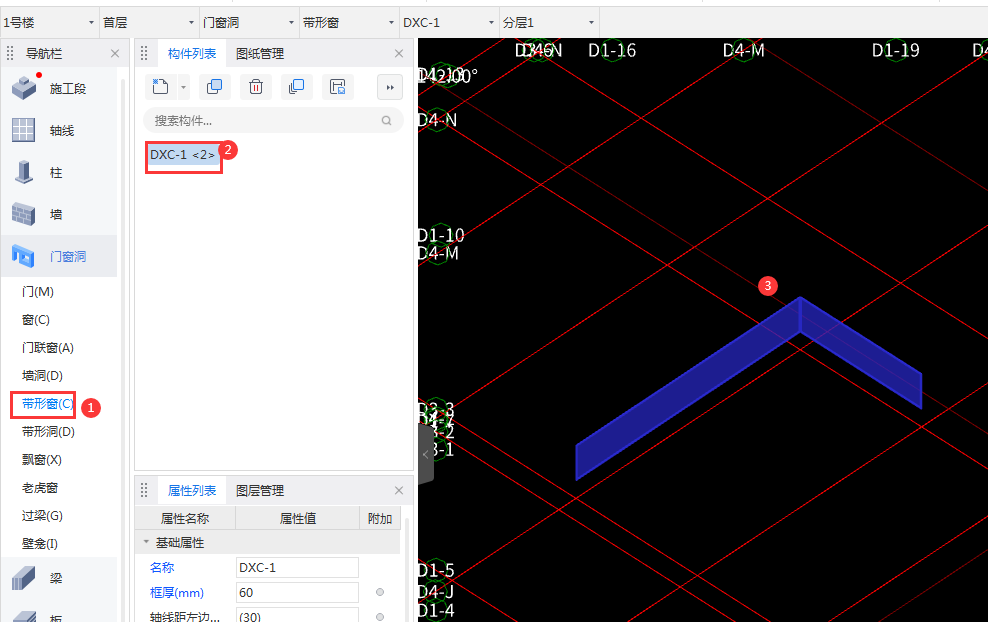The height and width of the screenshot is (622, 988).
Task: Click drag handle of 导航栏 panel
Action: click(x=10, y=54)
